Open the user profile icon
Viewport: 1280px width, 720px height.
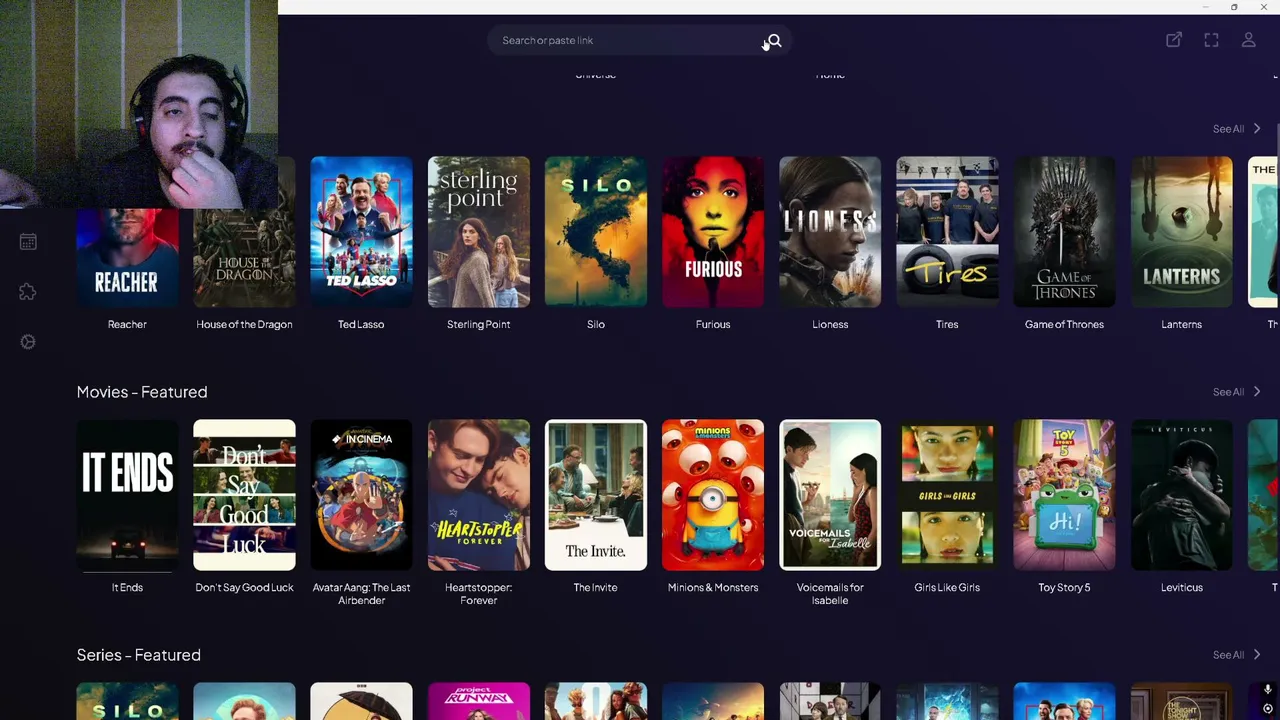click(1249, 40)
